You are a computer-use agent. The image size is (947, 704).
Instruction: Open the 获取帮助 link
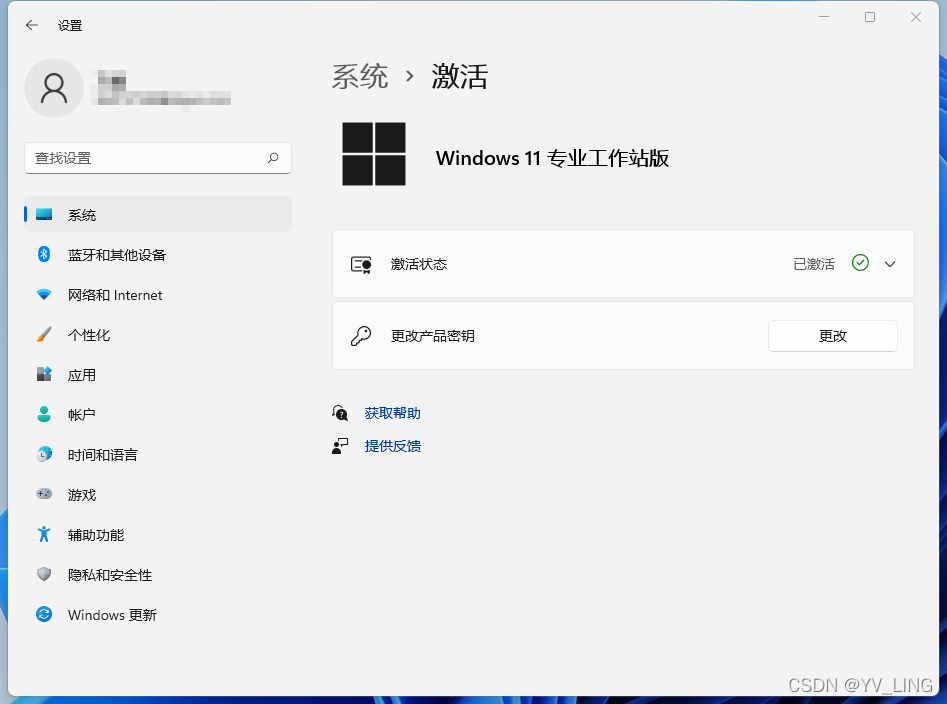(393, 413)
